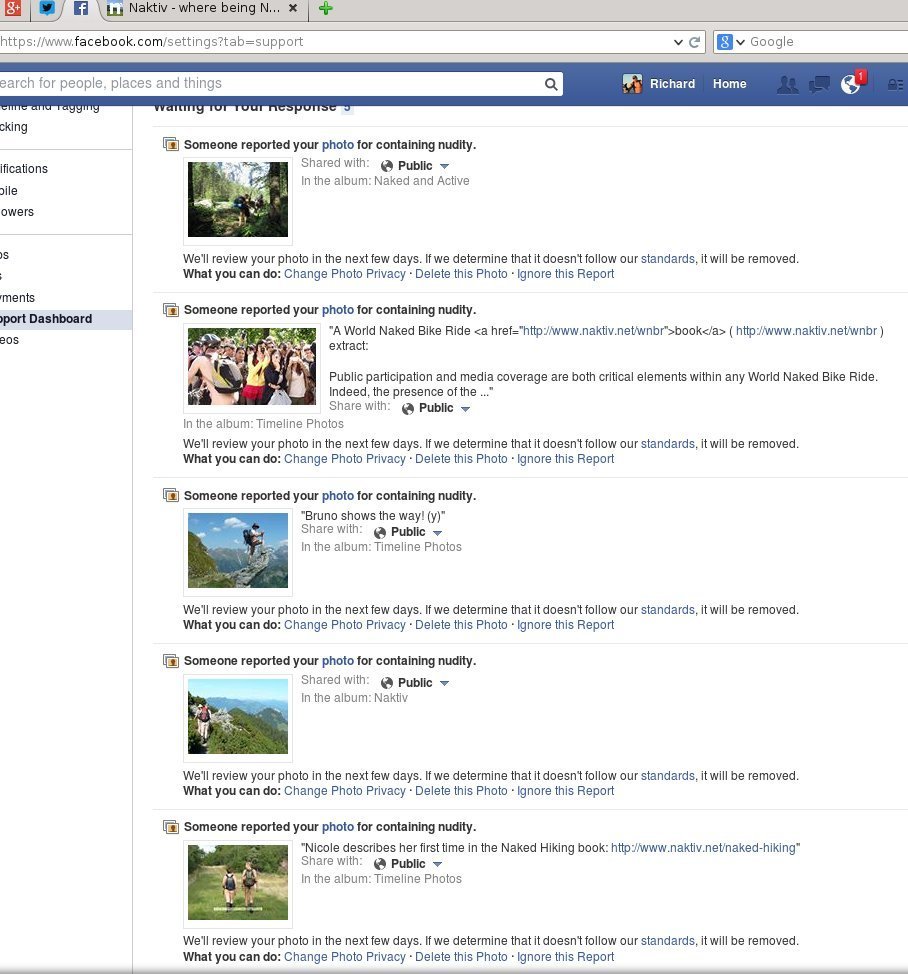Select Support Dashboard in the sidebar

click(66, 319)
